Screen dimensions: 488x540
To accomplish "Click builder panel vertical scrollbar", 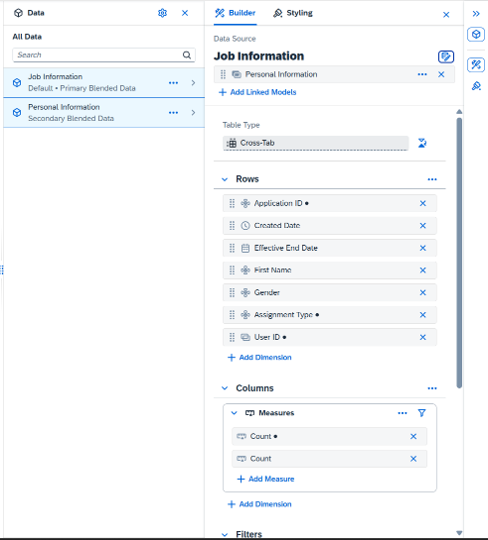I will [459, 253].
